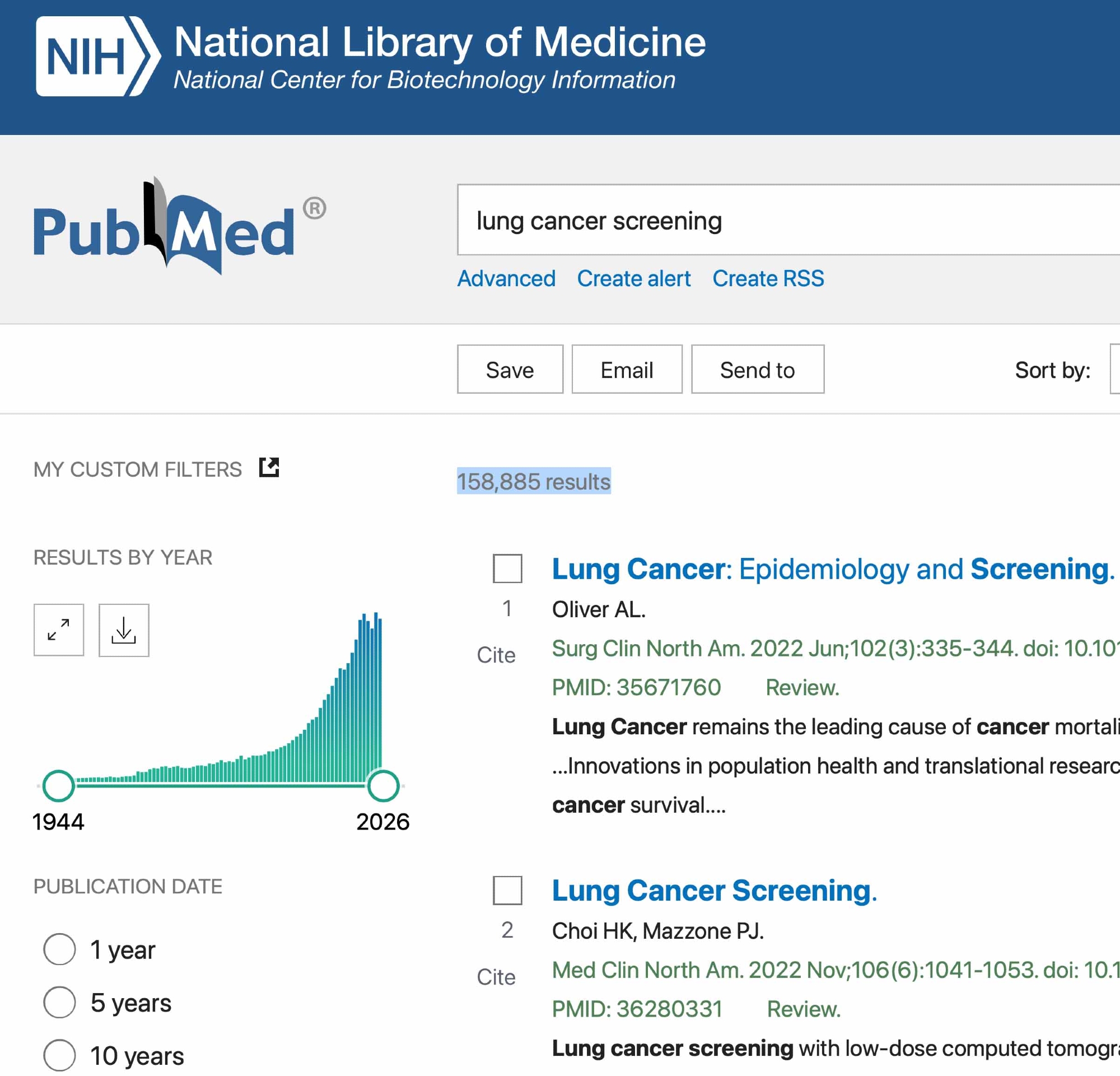Image resolution: width=1120 pixels, height=1076 pixels.
Task: Select checkbox for result 1
Action: 507,568
